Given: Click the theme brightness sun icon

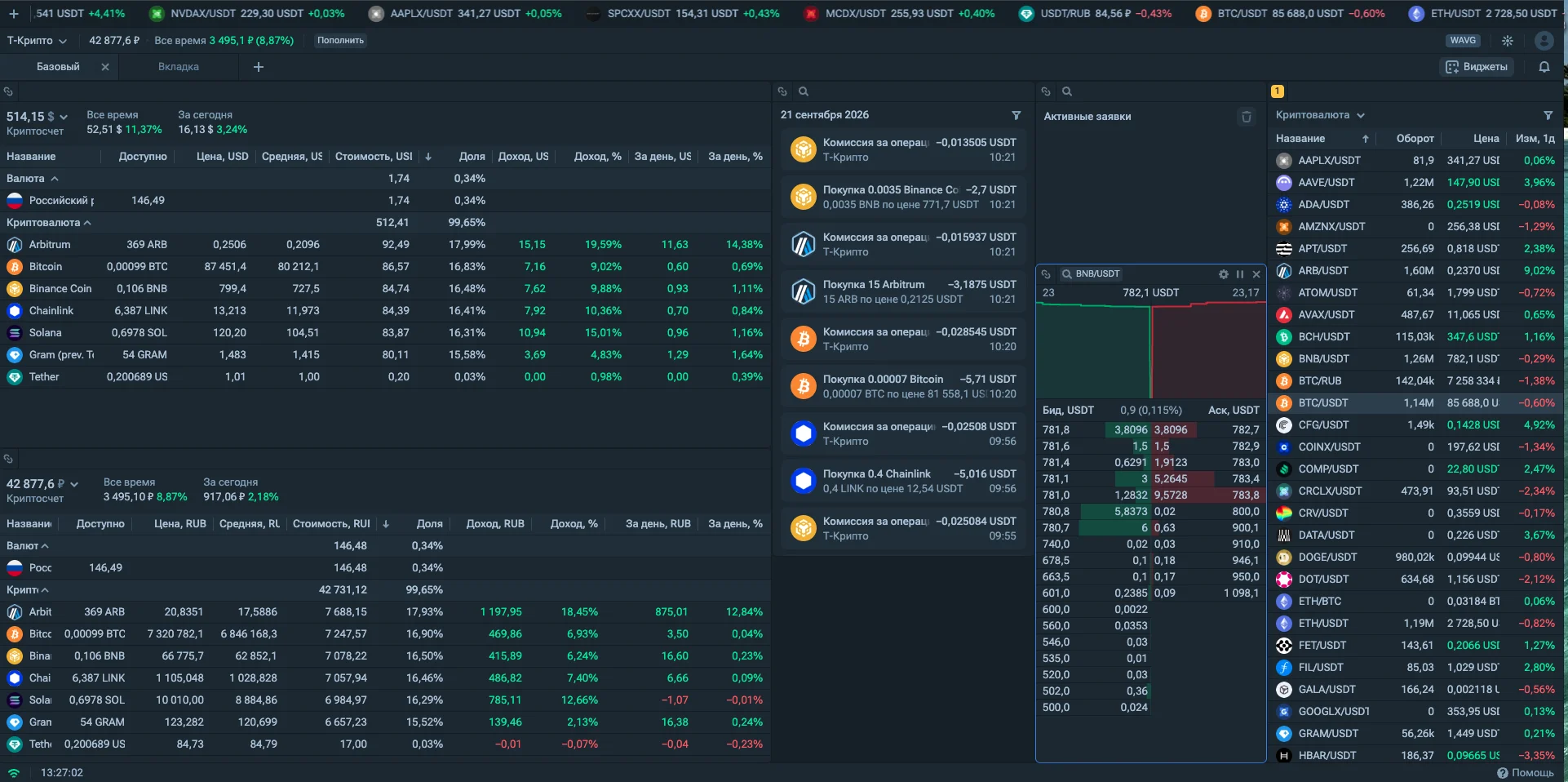Looking at the screenshot, I should [1508, 41].
